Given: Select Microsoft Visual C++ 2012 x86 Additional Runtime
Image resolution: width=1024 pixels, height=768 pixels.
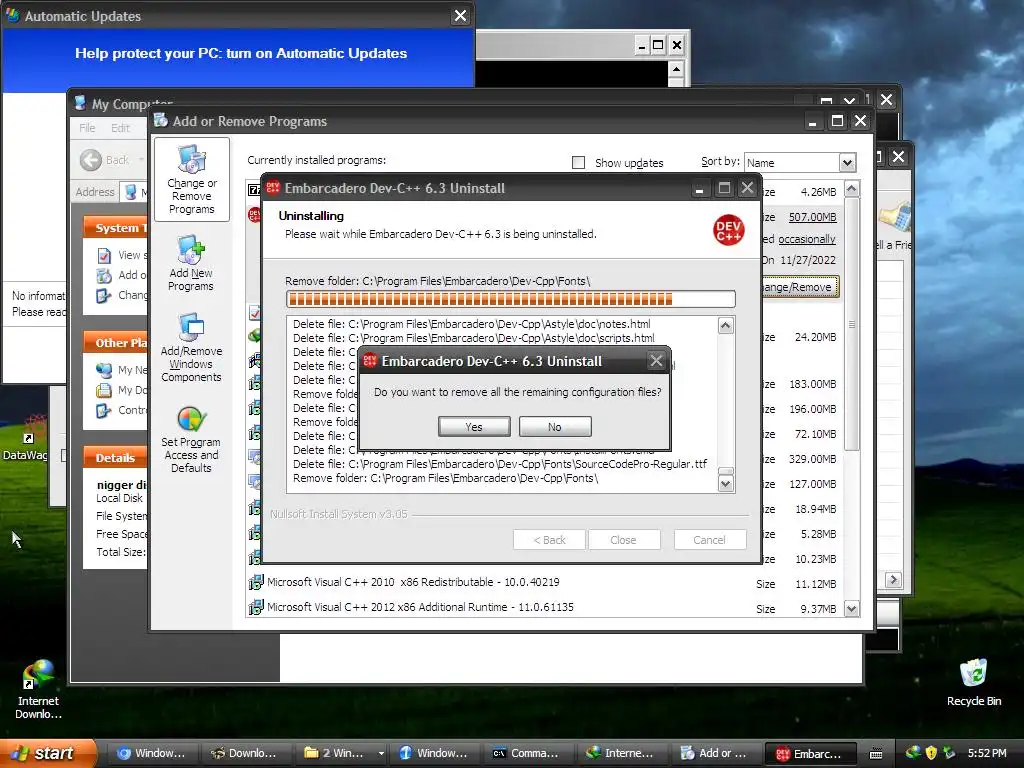Looking at the screenshot, I should 545,607.
